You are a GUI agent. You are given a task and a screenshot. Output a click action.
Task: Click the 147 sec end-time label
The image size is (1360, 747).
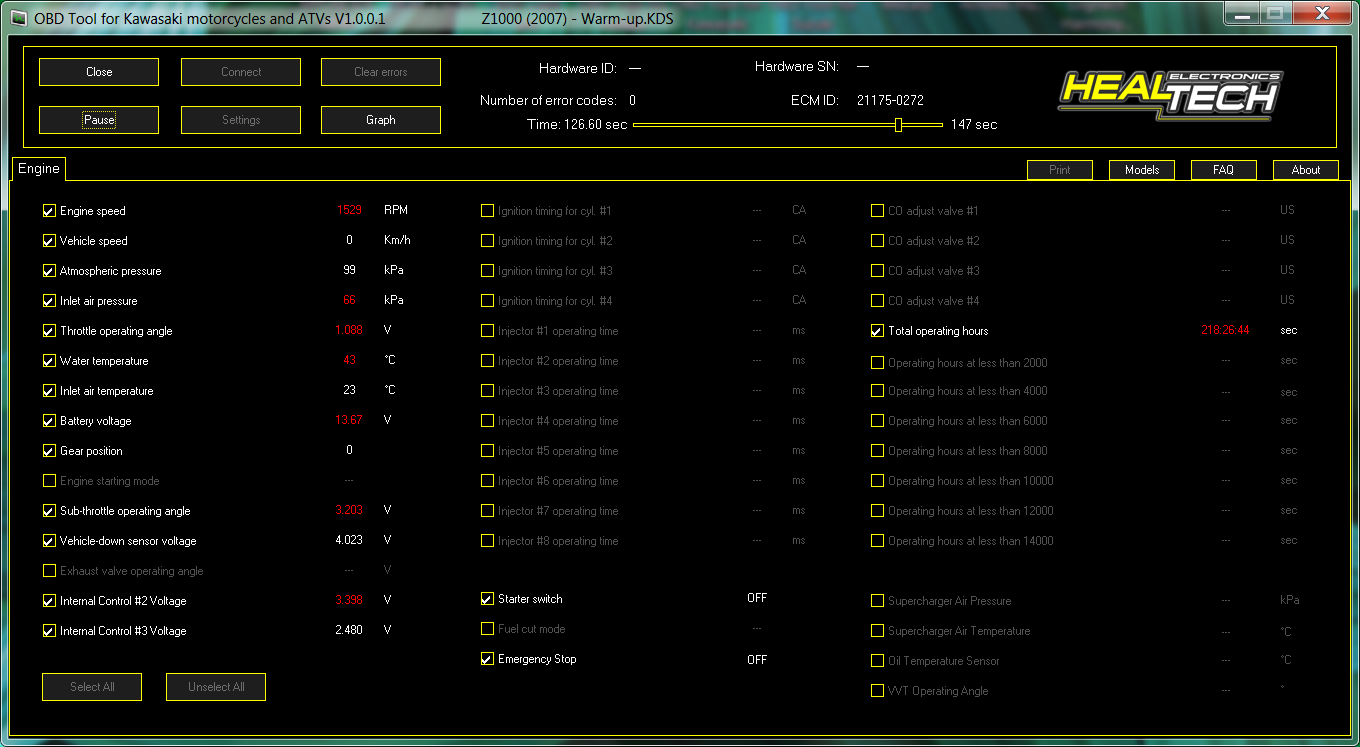coord(974,125)
